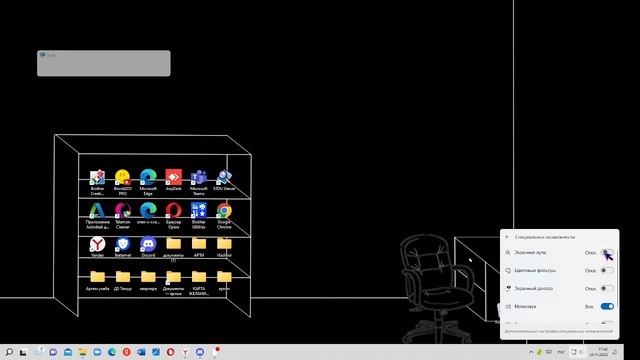Show hidden tray icons chevron

(x=531, y=352)
